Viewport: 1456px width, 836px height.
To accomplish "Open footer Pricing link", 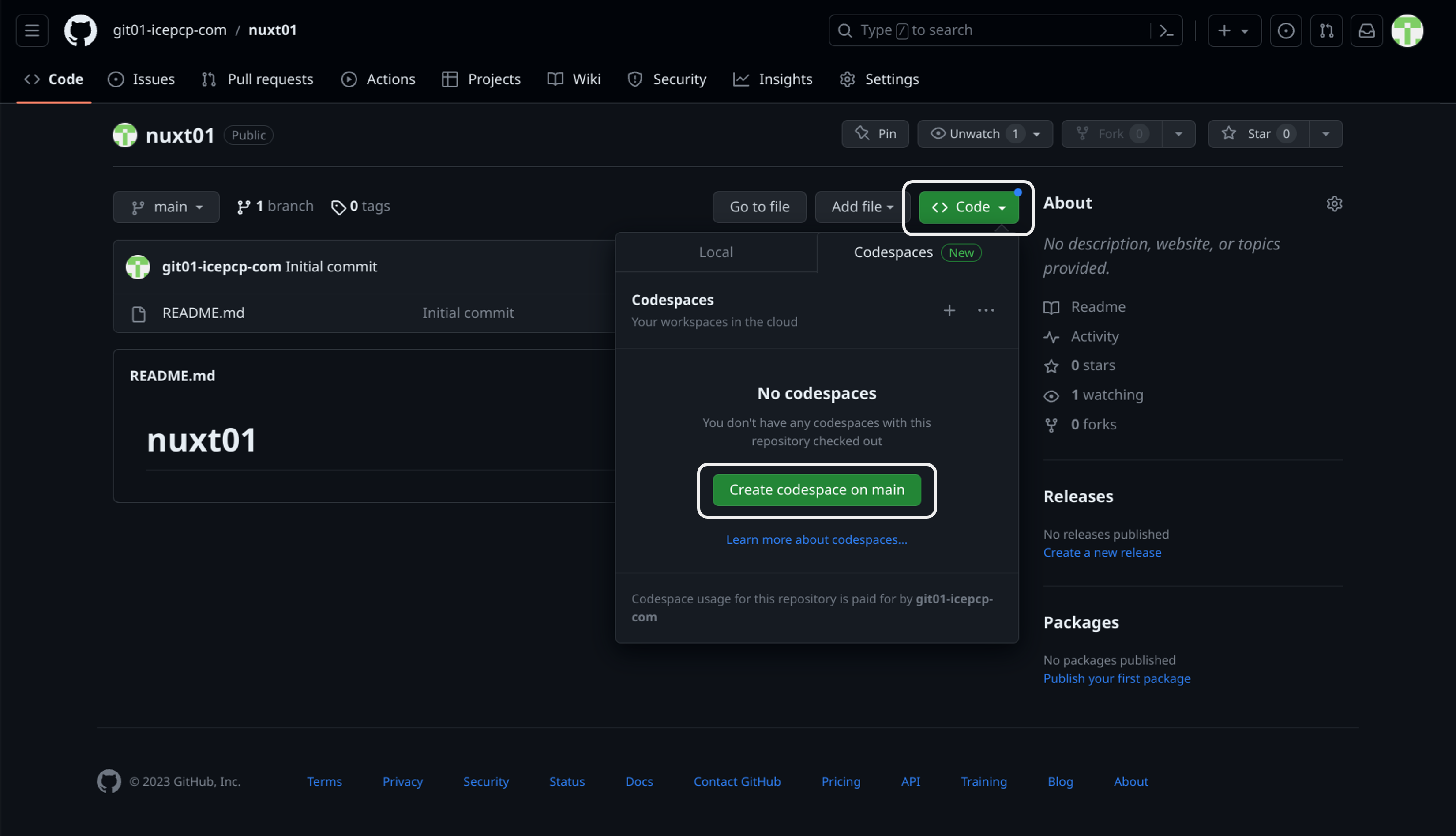I will (x=841, y=781).
